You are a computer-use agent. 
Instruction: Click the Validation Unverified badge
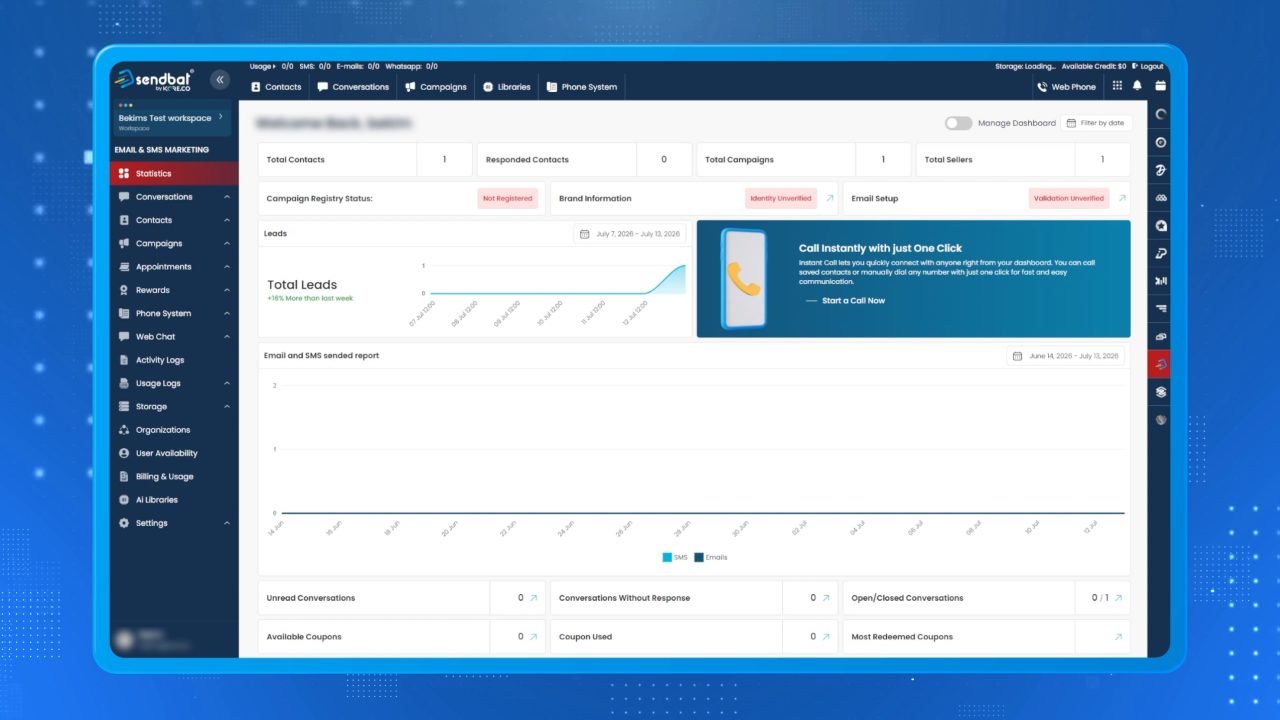coord(1069,198)
